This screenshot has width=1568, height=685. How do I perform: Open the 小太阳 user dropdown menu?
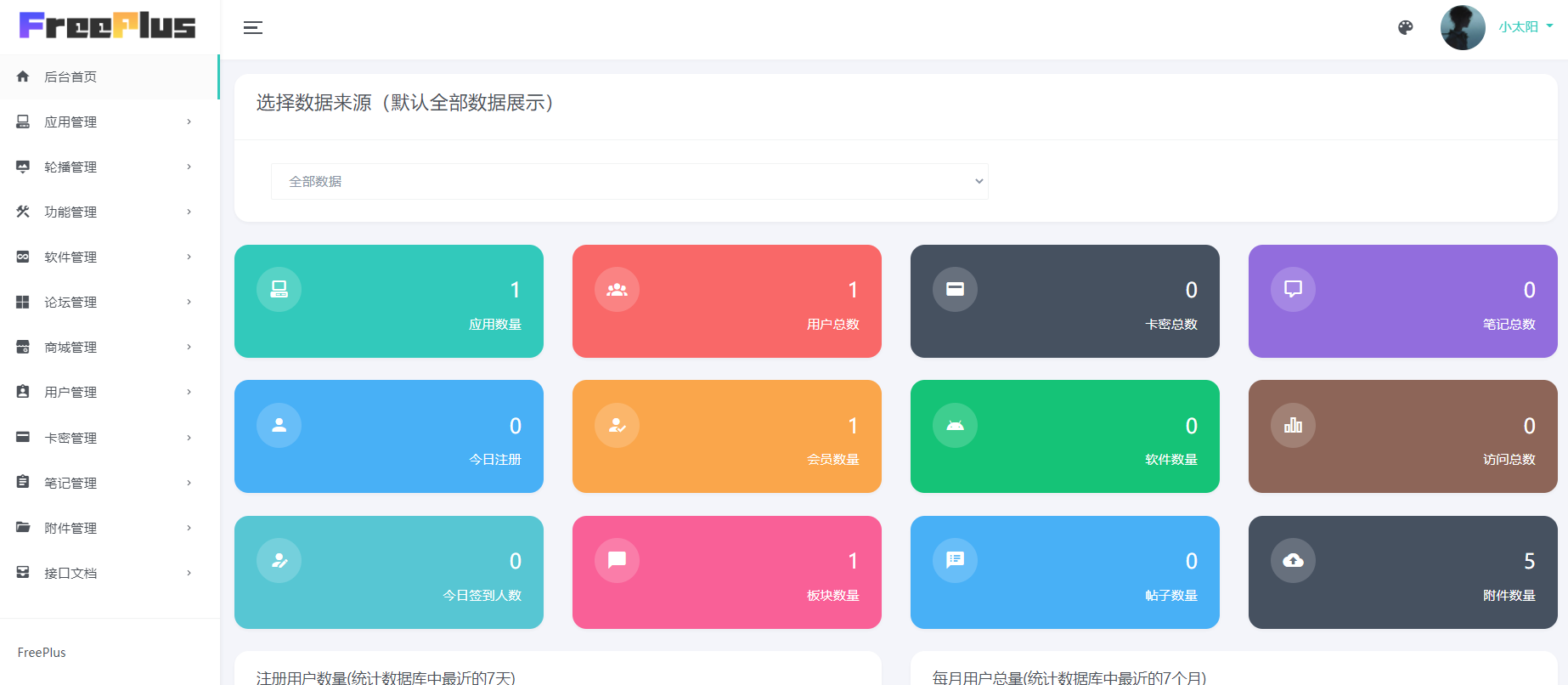click(x=1526, y=27)
